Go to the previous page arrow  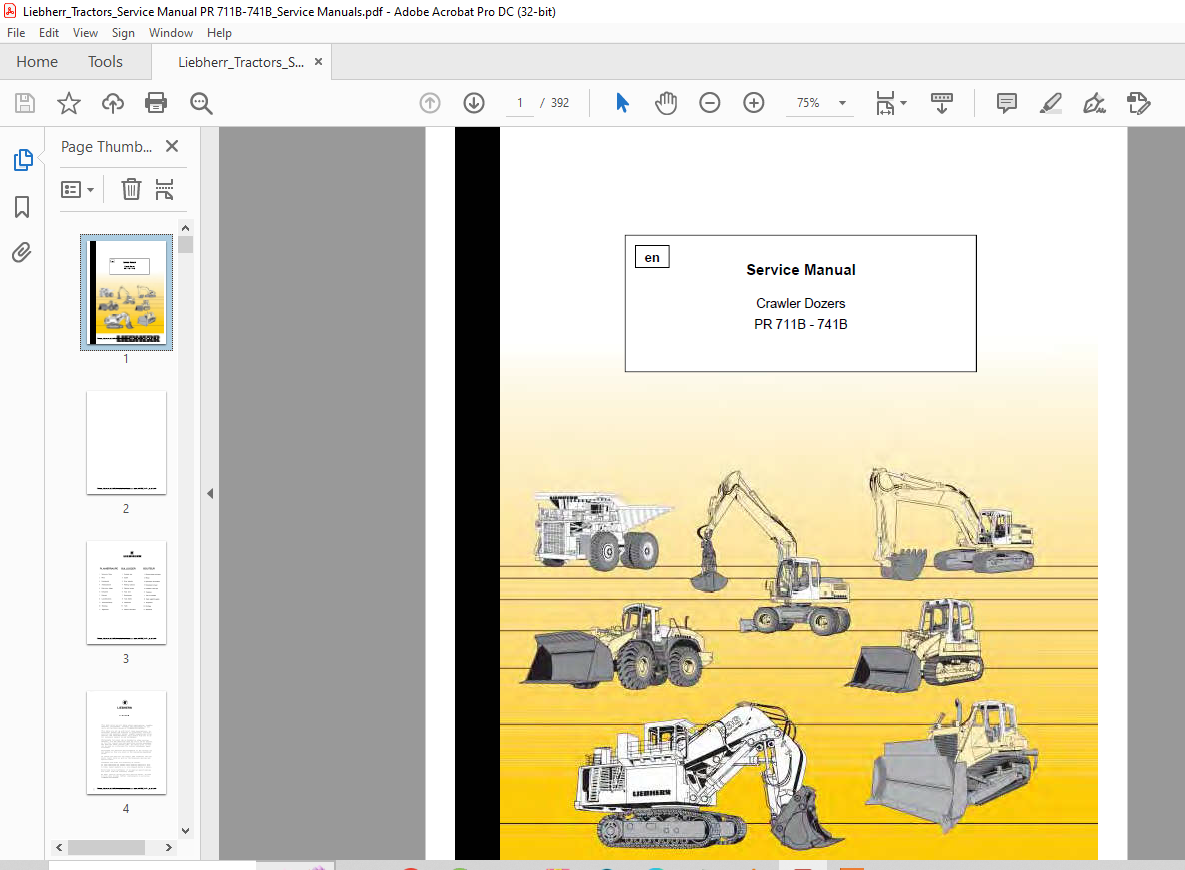click(x=430, y=103)
